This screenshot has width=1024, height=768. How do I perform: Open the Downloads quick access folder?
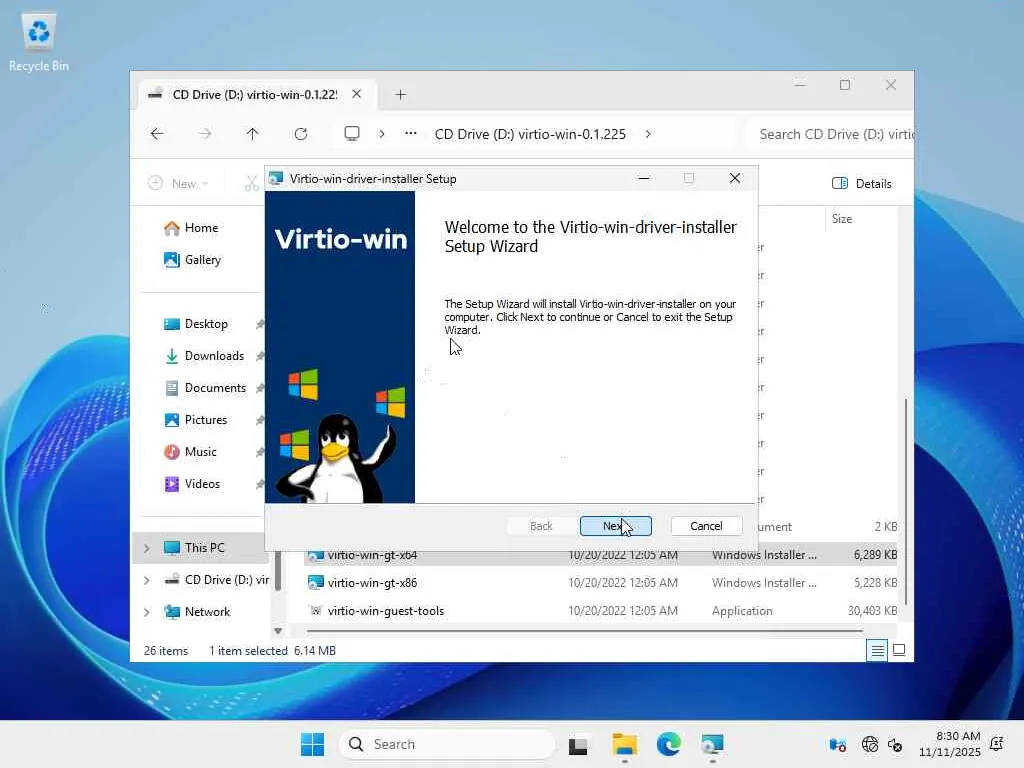pyautogui.click(x=214, y=356)
